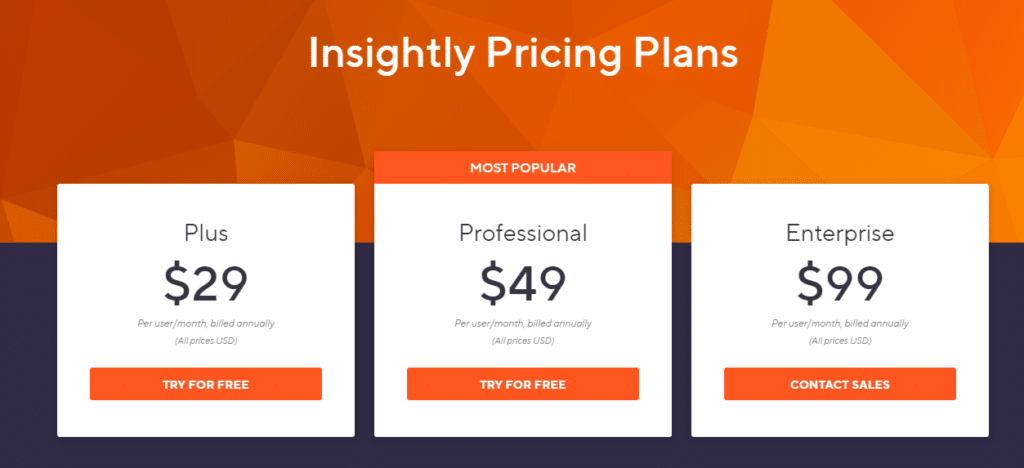Click TRY FOR FREE under the Plus plan

click(206, 384)
